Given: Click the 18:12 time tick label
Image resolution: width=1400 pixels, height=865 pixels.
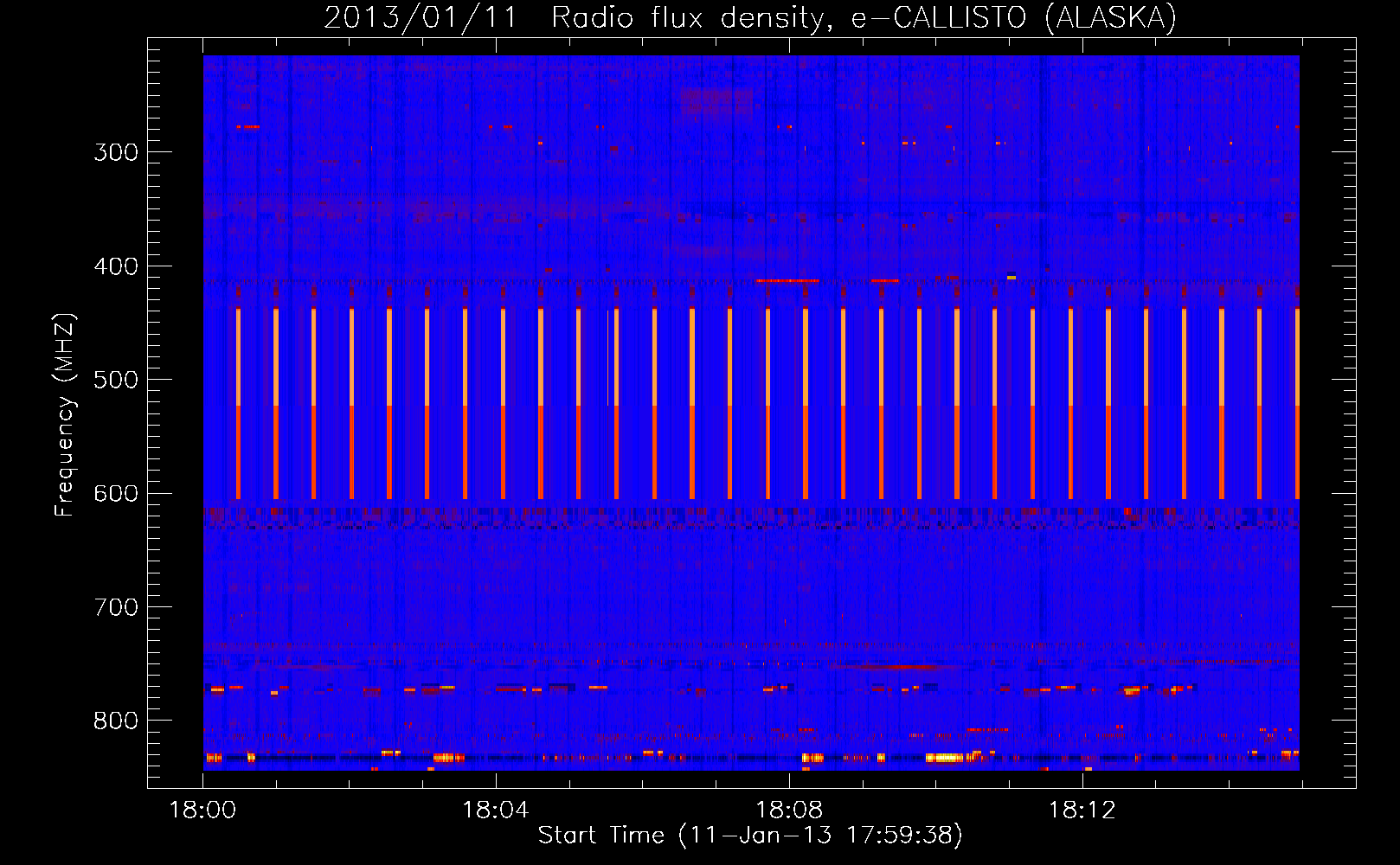Looking at the screenshot, I should 1082,811.
